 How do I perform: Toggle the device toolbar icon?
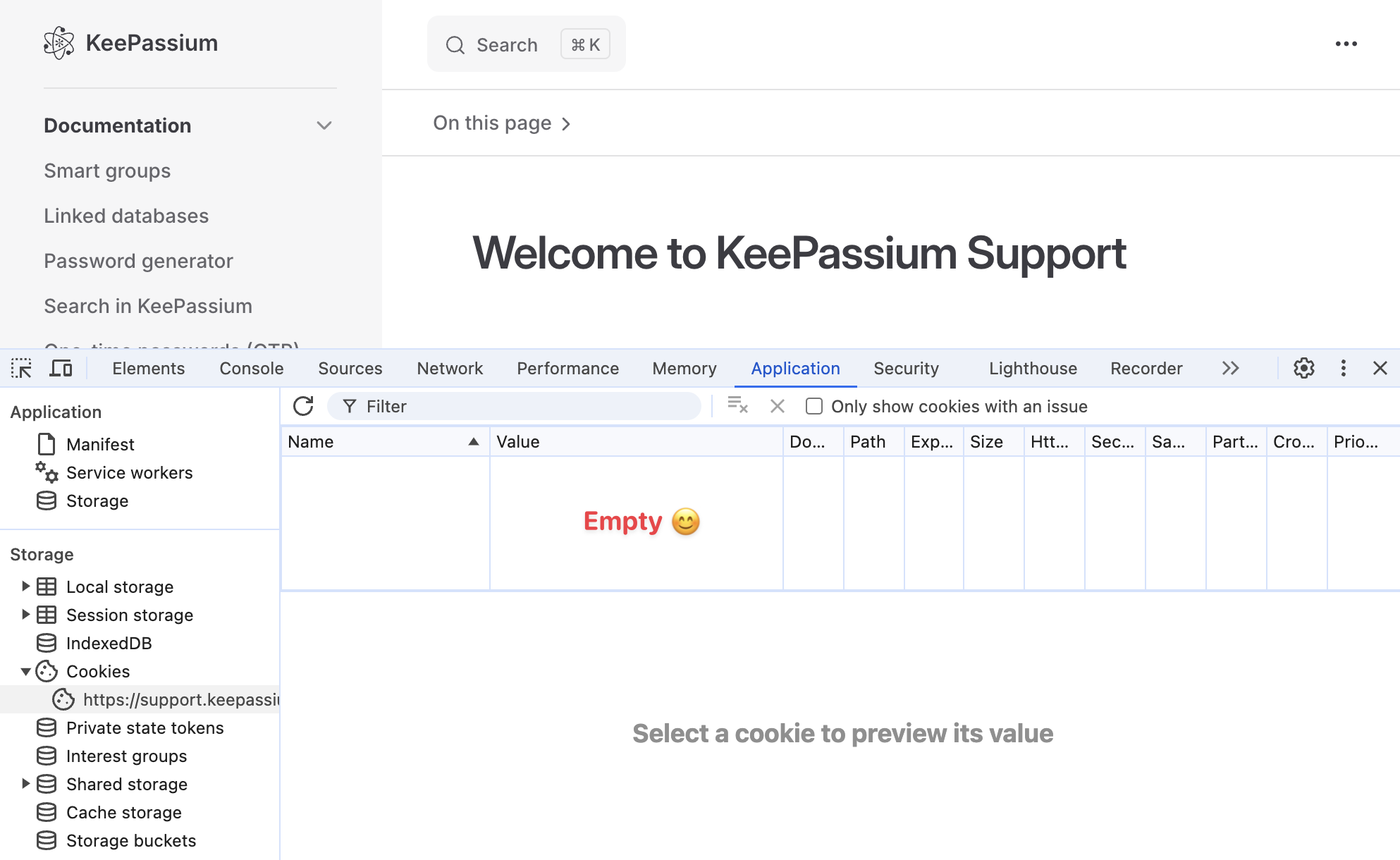coord(61,368)
